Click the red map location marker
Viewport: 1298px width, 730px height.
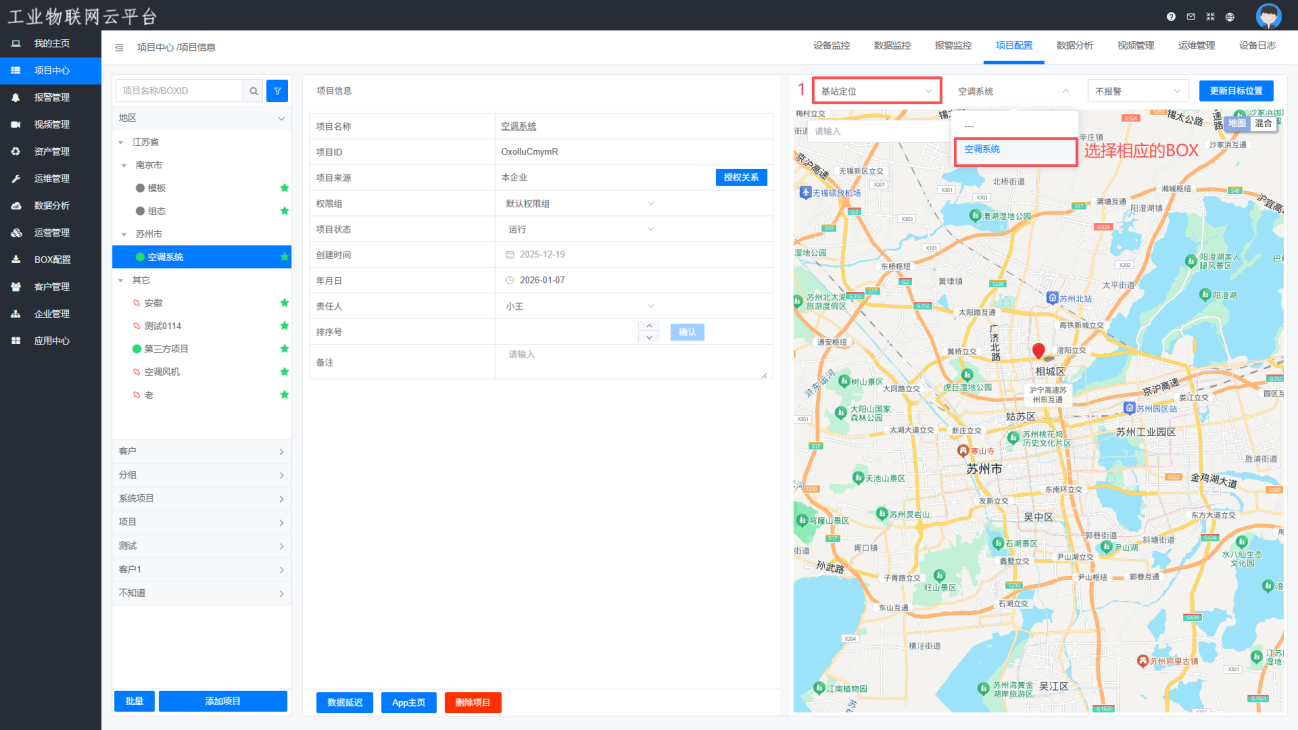[1038, 350]
